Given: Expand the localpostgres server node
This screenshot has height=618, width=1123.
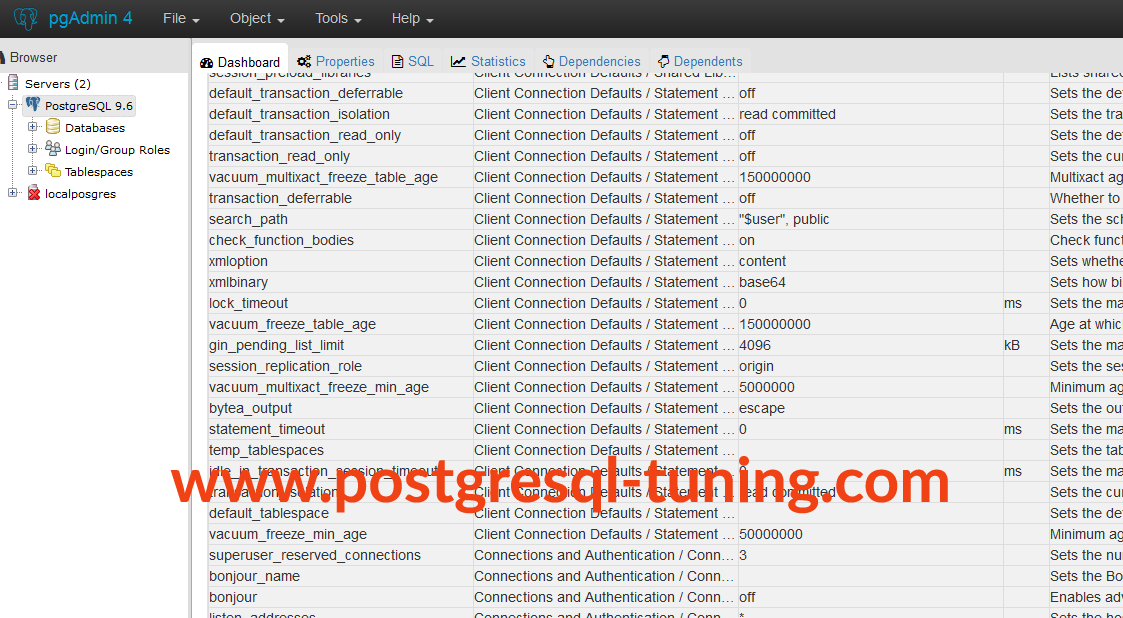Looking at the screenshot, I should [x=11, y=193].
